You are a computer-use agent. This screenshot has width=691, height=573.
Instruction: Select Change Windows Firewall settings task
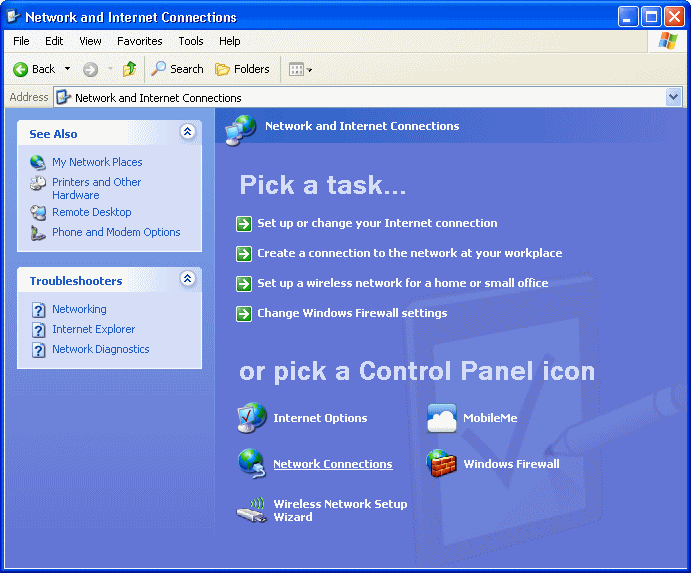click(351, 313)
